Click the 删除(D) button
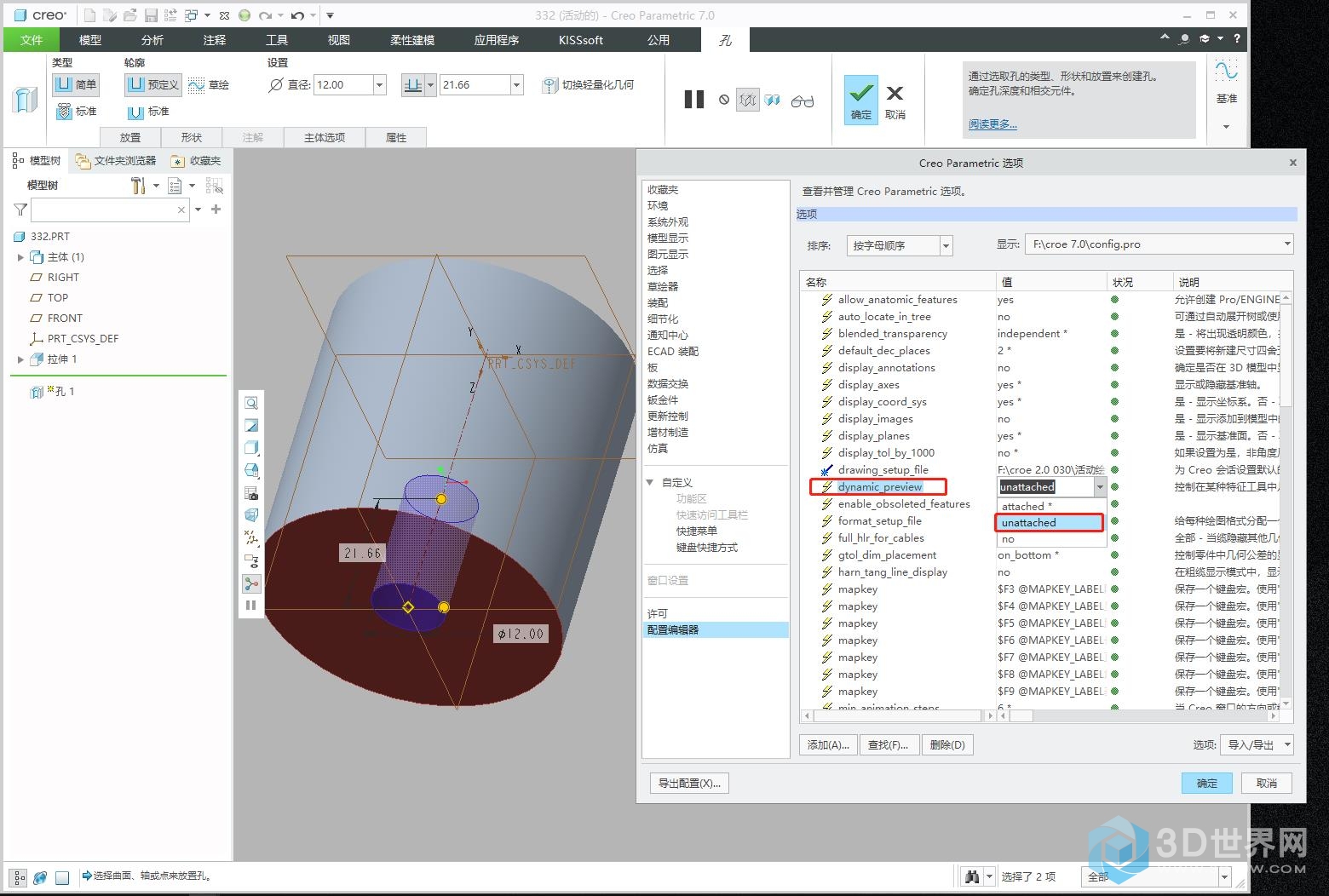The height and width of the screenshot is (896, 1329). (947, 744)
